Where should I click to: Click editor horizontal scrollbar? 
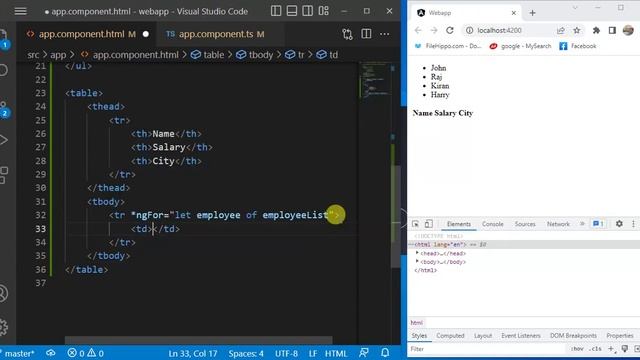198,340
